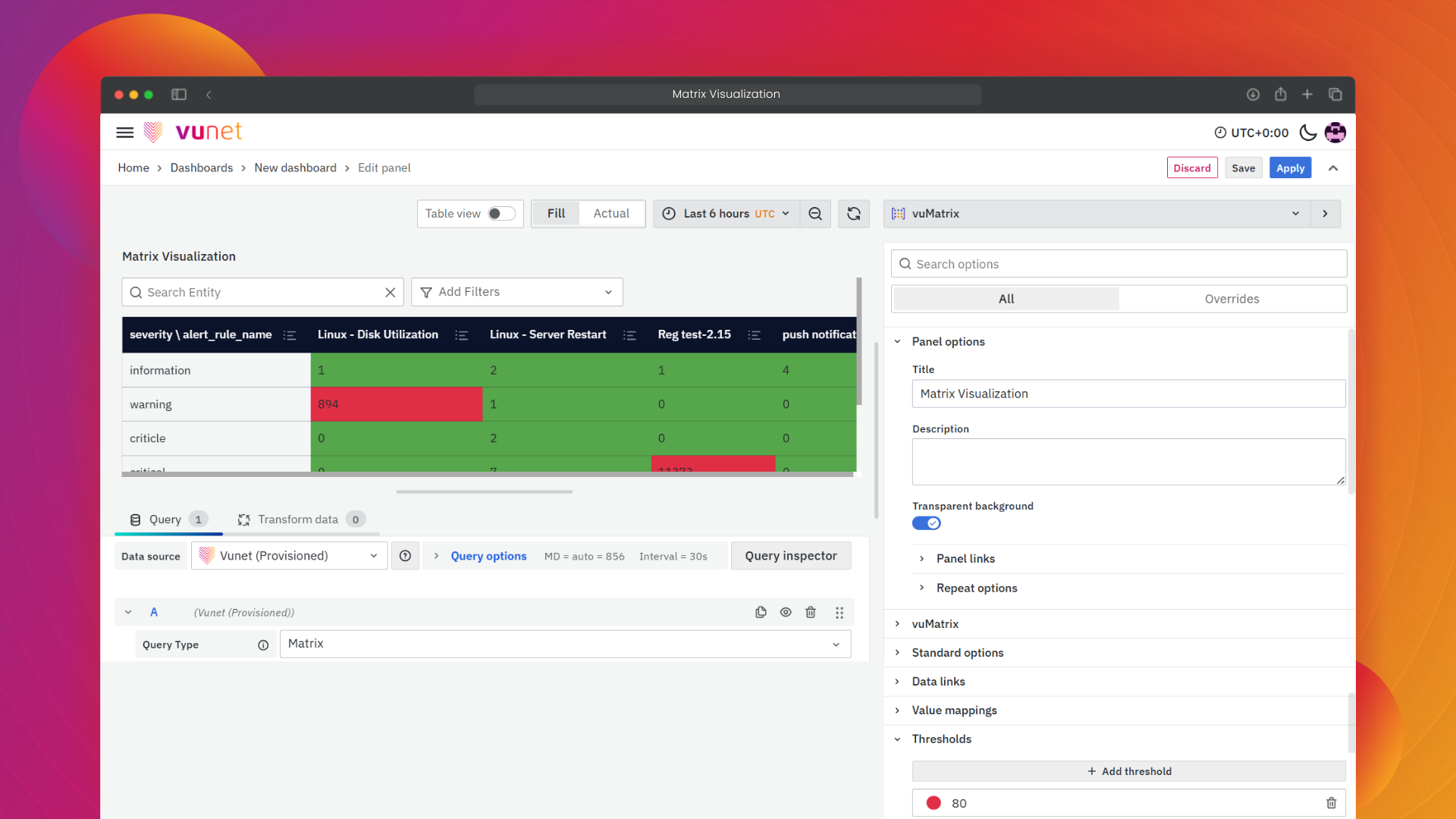Click the panel Title input field
This screenshot has width=1456, height=819.
tap(1128, 394)
